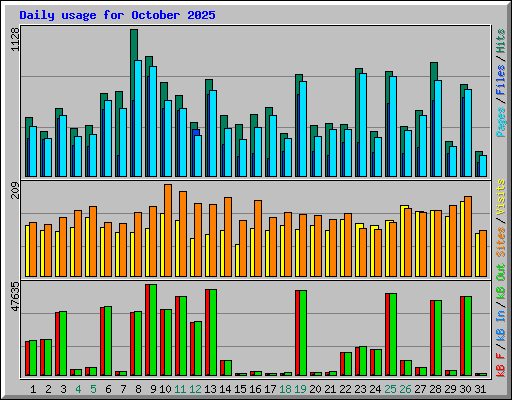
Task: Click day 9 on the x-axis
Action: pyautogui.click(x=153, y=389)
